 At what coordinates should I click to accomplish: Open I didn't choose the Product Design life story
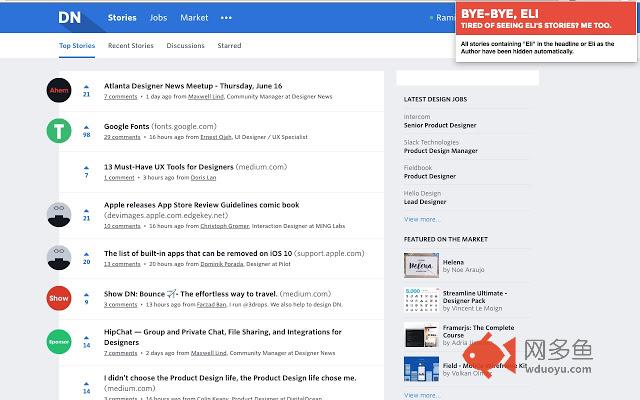[x=230, y=378]
